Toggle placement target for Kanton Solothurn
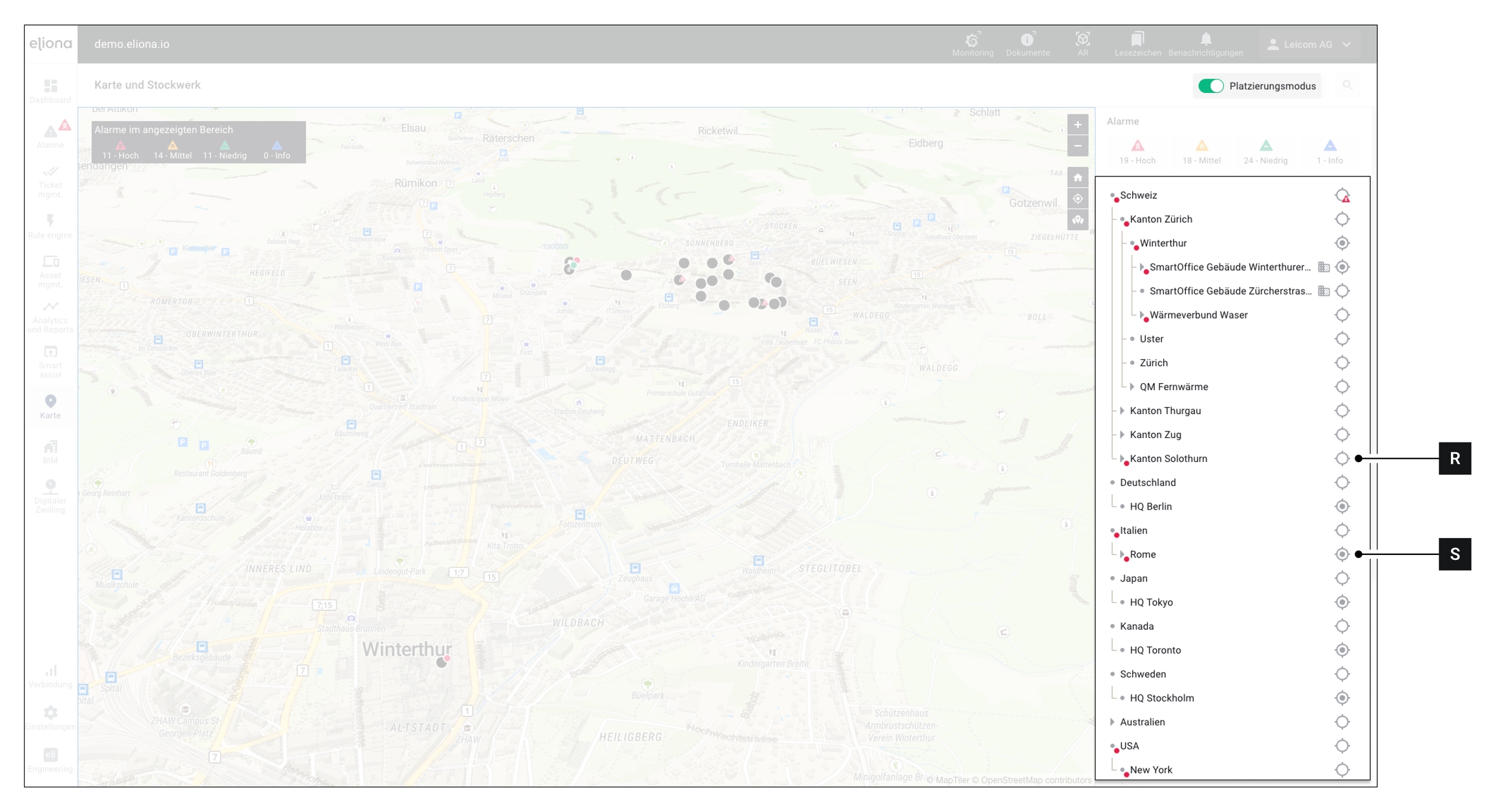The width and height of the screenshot is (1489, 812). (x=1342, y=459)
